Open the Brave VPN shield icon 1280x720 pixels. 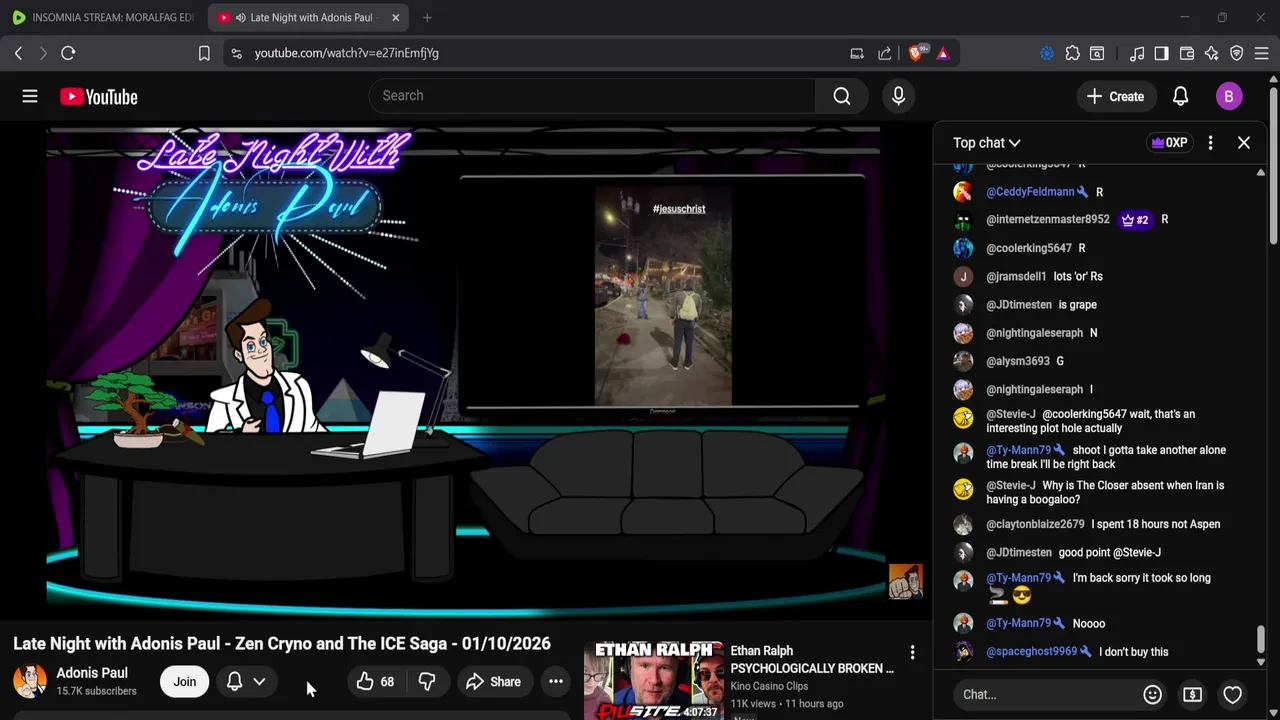point(1237,53)
